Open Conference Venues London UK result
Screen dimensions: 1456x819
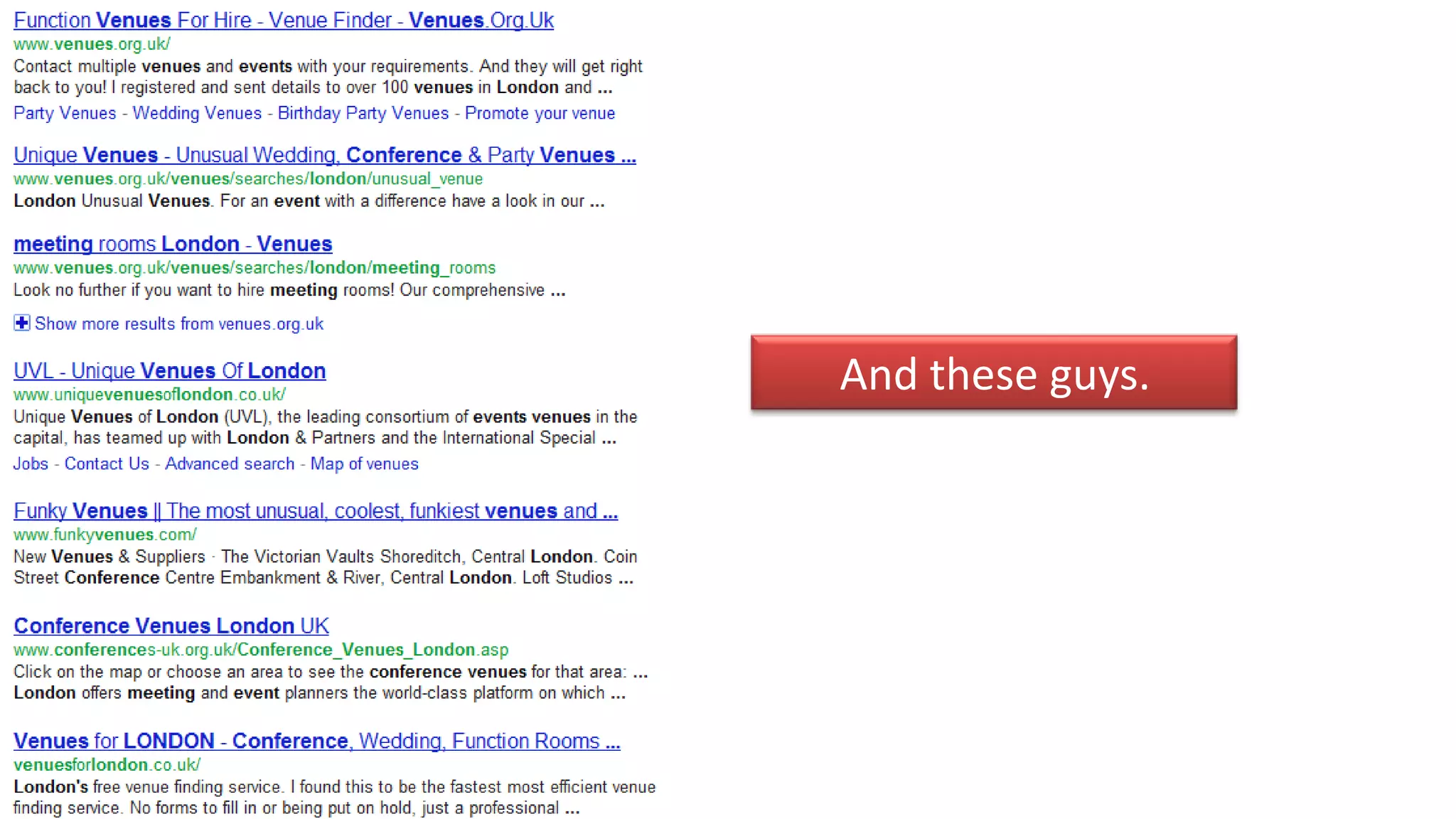point(171,626)
